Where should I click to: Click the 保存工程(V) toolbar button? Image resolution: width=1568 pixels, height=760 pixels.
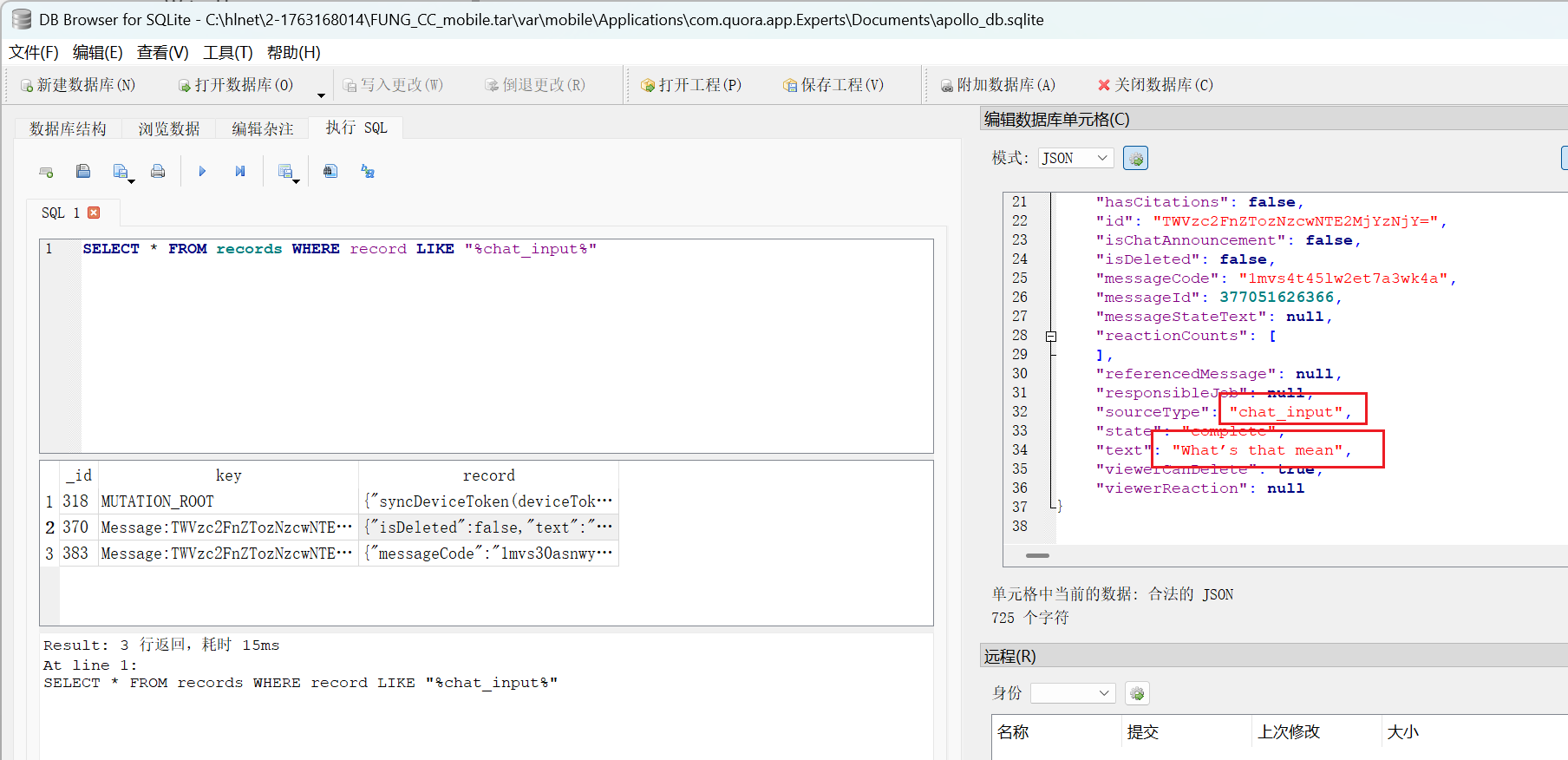833,85
